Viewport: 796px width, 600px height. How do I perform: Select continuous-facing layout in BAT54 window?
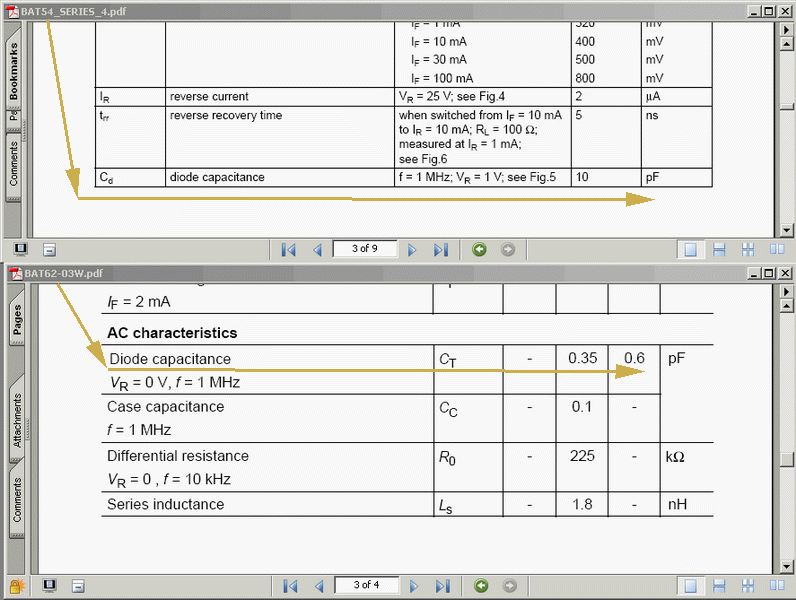748,249
